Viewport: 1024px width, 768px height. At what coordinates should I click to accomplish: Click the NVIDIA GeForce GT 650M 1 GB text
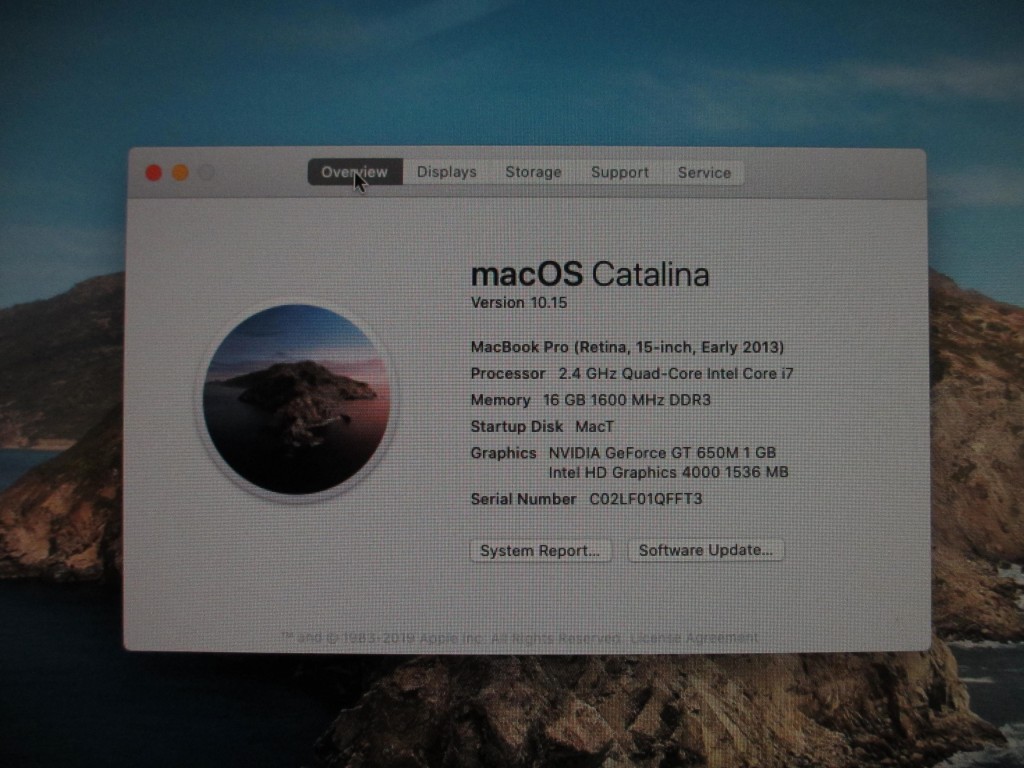pyautogui.click(x=662, y=453)
